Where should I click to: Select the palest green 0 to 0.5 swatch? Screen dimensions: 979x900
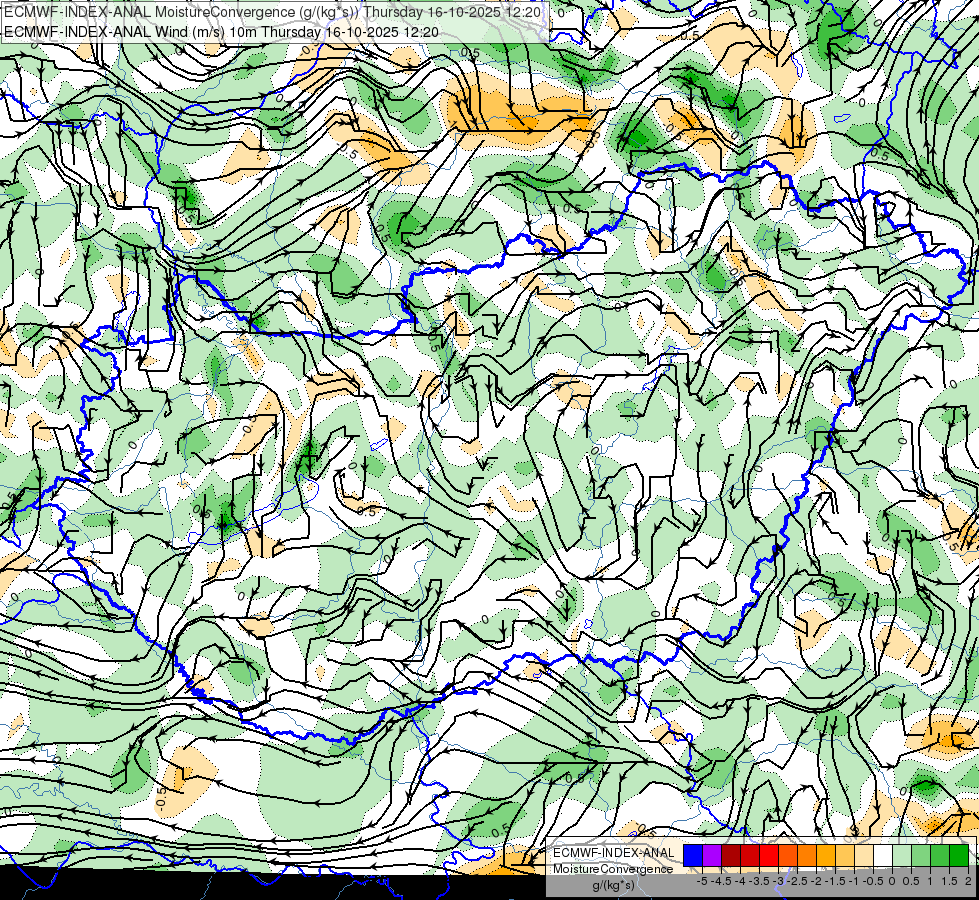pos(902,856)
